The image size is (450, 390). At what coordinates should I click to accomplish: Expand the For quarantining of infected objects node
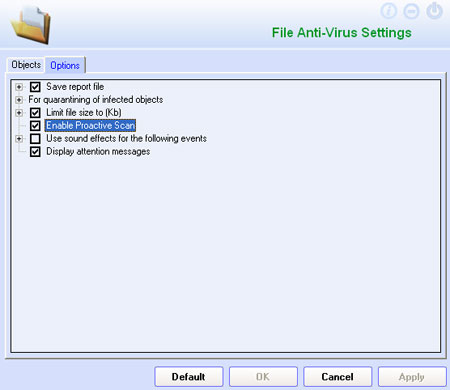point(19,100)
